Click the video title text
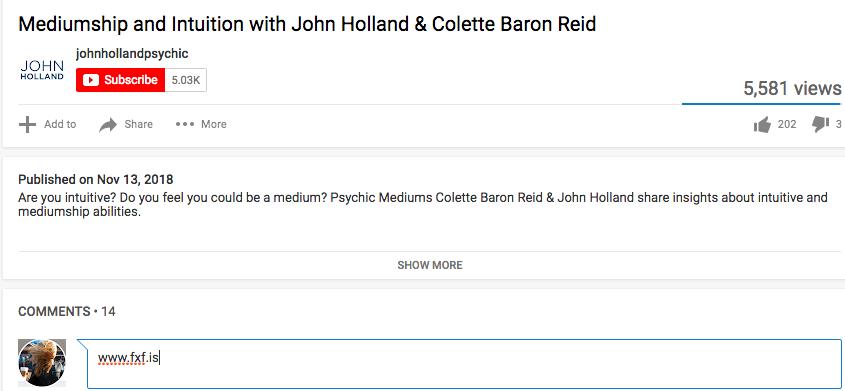Image resolution: width=845 pixels, height=391 pixels. (x=307, y=24)
